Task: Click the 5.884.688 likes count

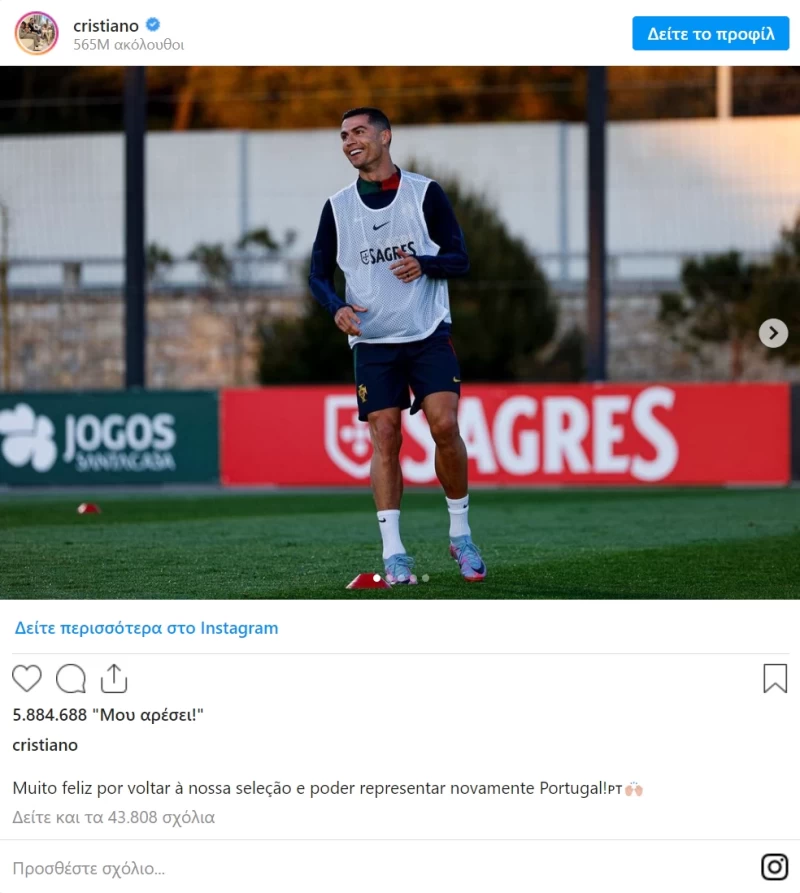Action: pos(108,715)
